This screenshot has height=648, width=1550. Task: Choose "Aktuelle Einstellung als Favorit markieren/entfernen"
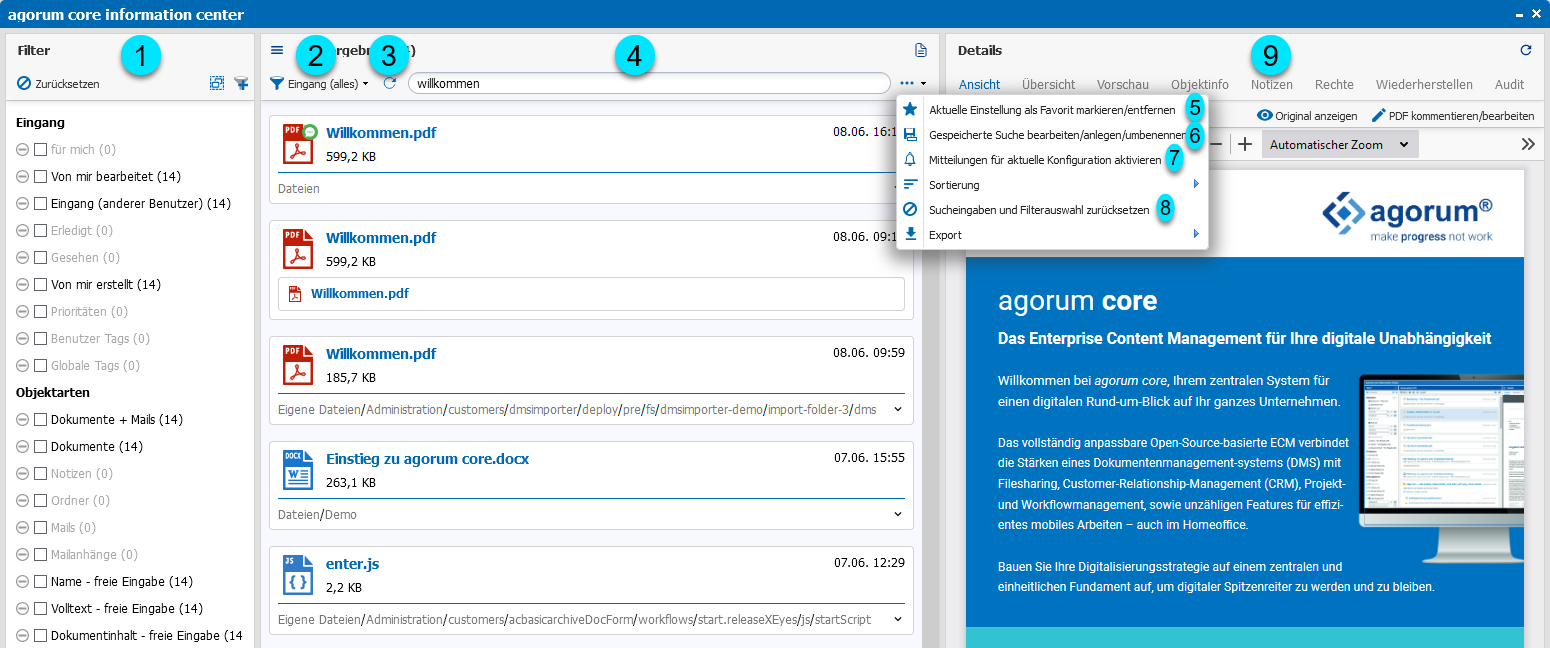(x=1052, y=110)
